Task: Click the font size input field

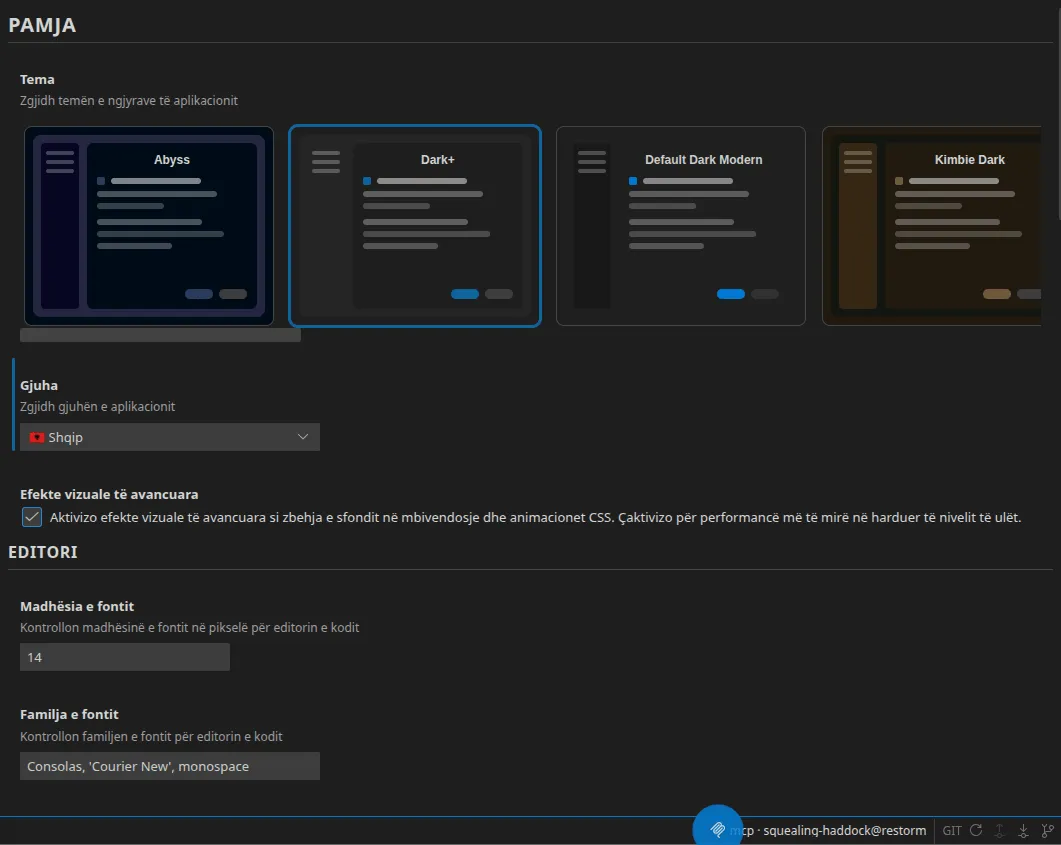Action: coord(125,657)
